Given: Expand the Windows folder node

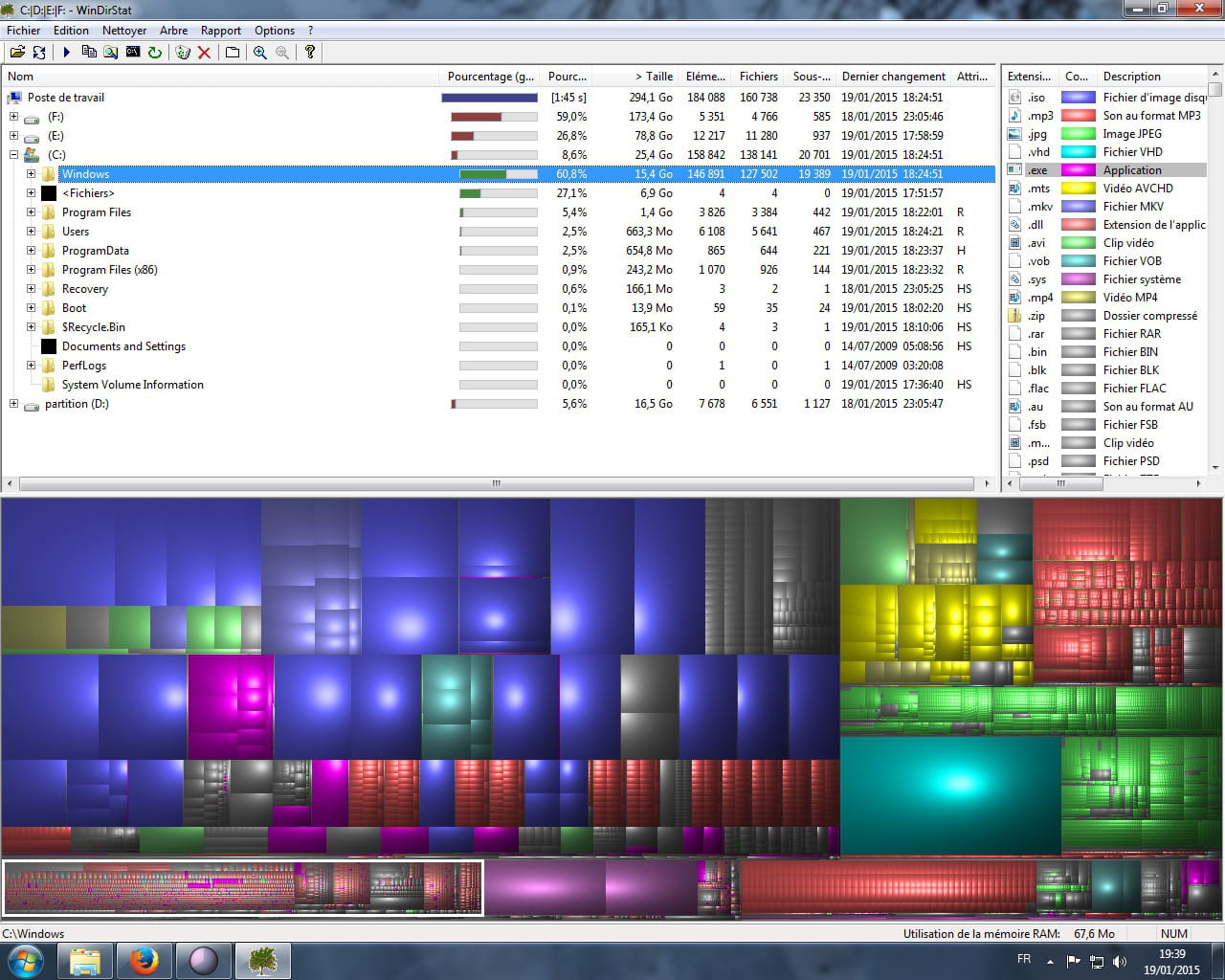Looking at the screenshot, I should 31,174.
